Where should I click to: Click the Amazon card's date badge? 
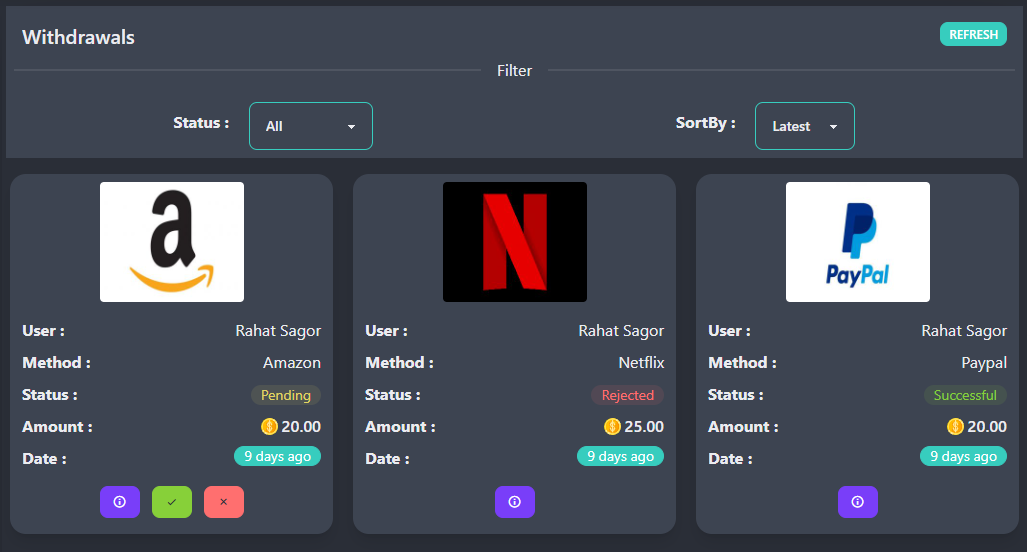tap(277, 456)
